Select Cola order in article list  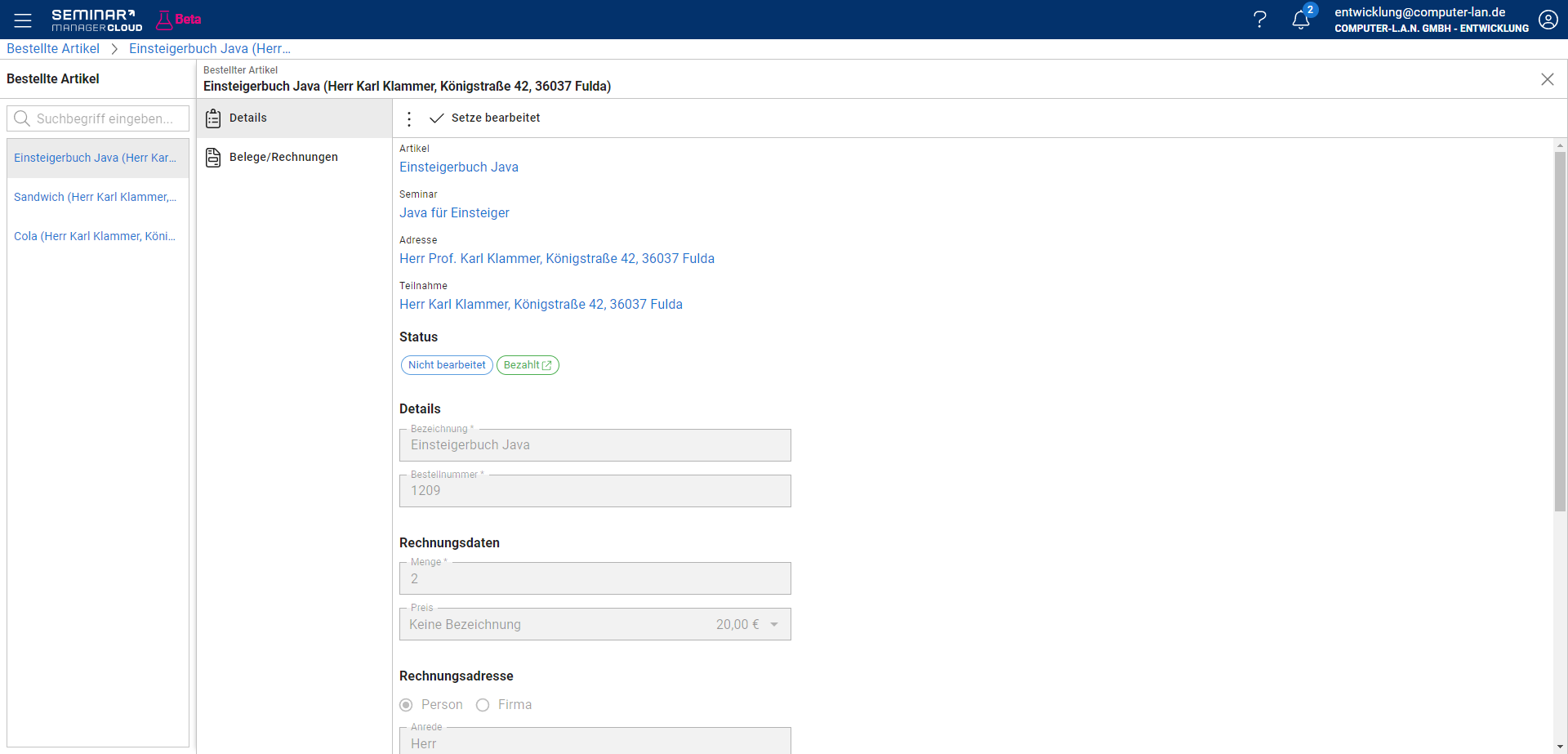[x=98, y=236]
